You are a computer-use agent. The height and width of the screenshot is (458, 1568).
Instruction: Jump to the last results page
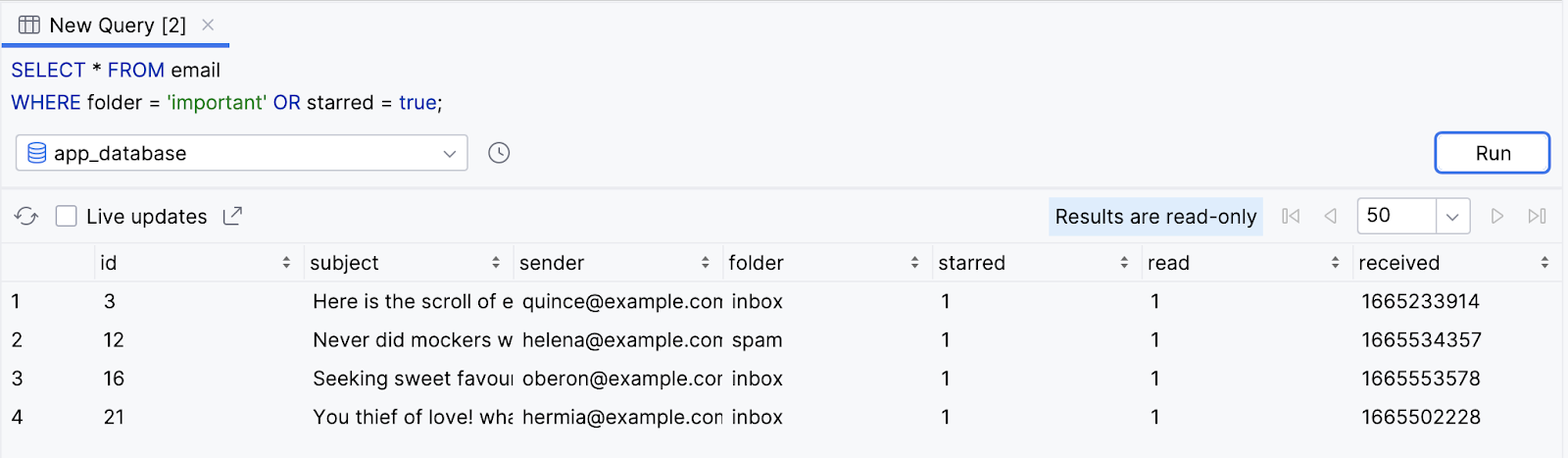point(1537,217)
